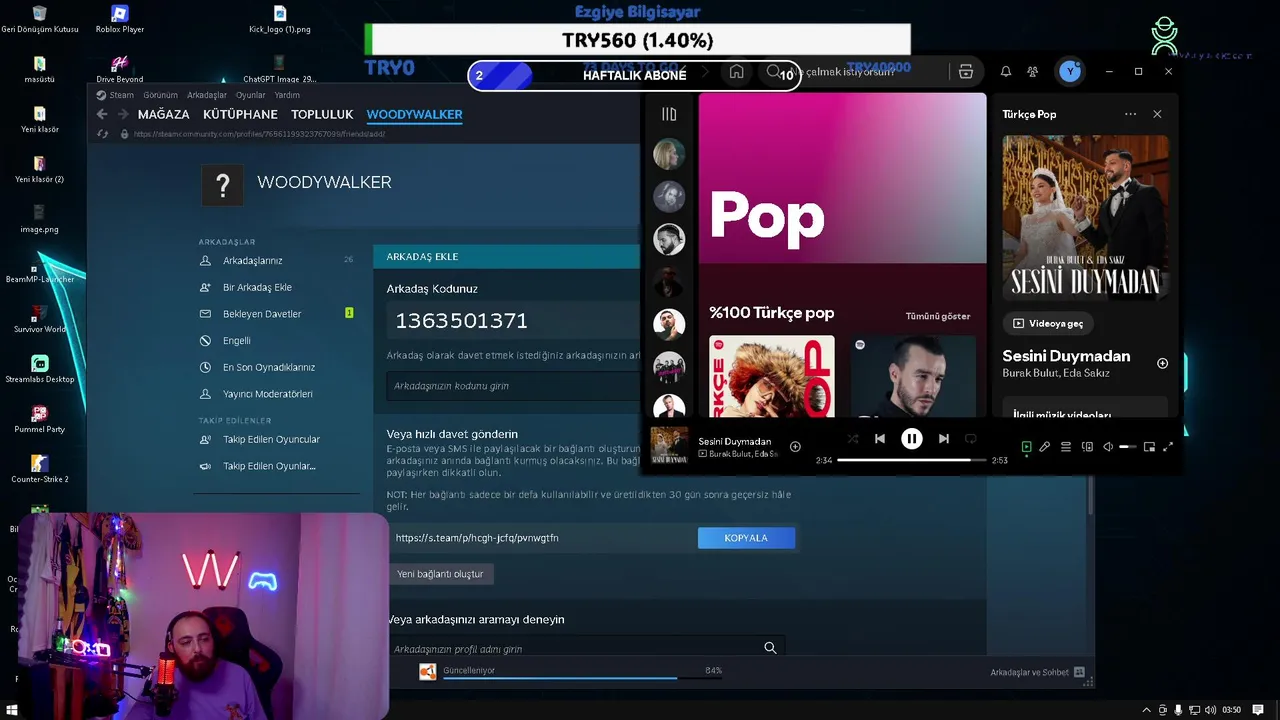1280x720 pixels.
Task: Open the Oyunlar menu in Steam
Action: 250,95
